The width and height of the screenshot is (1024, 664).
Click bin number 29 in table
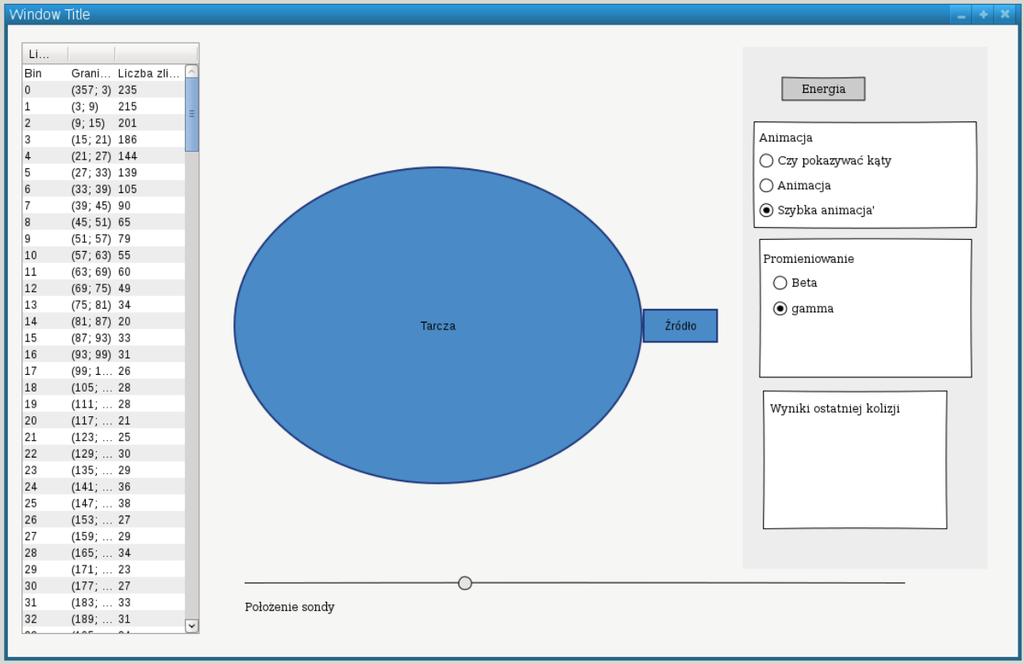31,569
